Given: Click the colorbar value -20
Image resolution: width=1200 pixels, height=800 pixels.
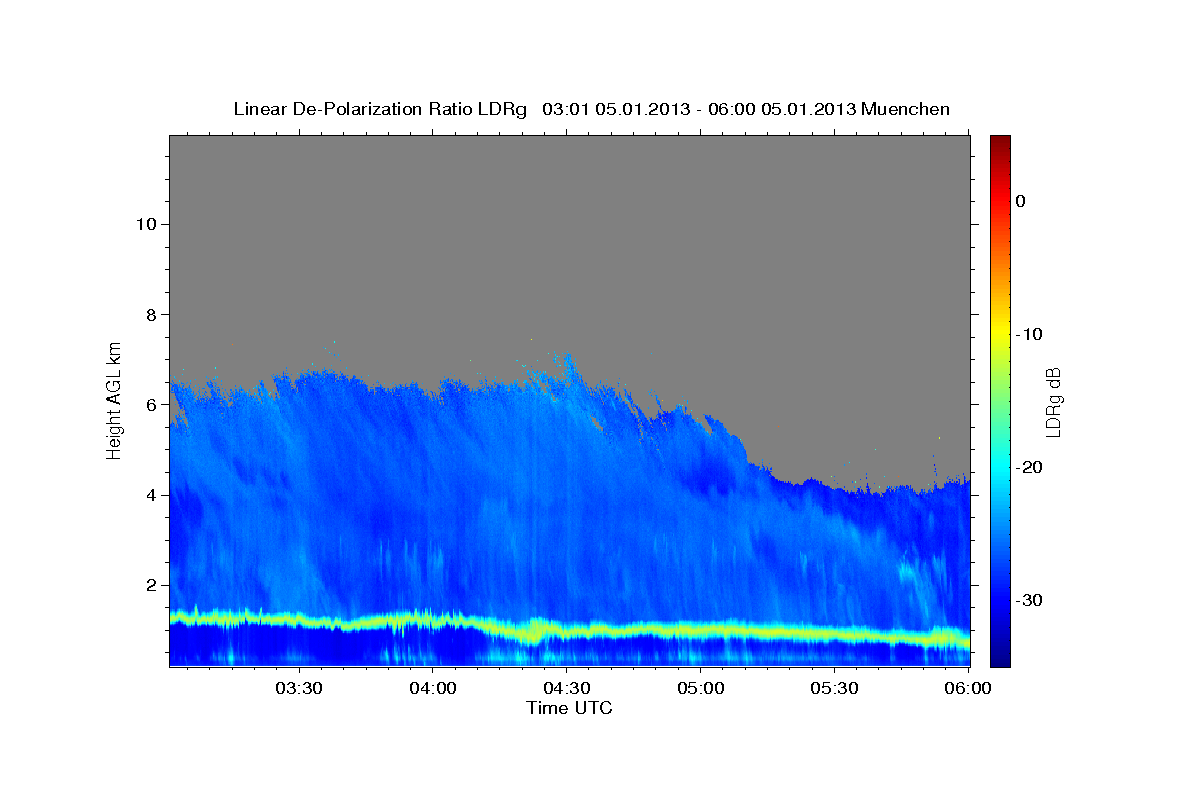Looking at the screenshot, I should click(1030, 467).
